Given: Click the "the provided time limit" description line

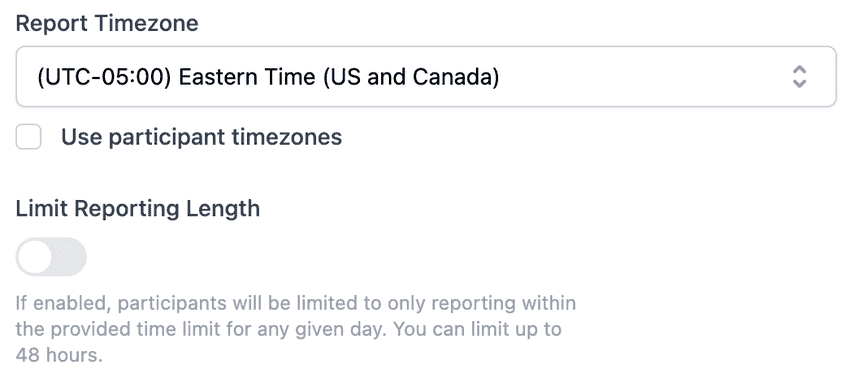Looking at the screenshot, I should [288, 329].
